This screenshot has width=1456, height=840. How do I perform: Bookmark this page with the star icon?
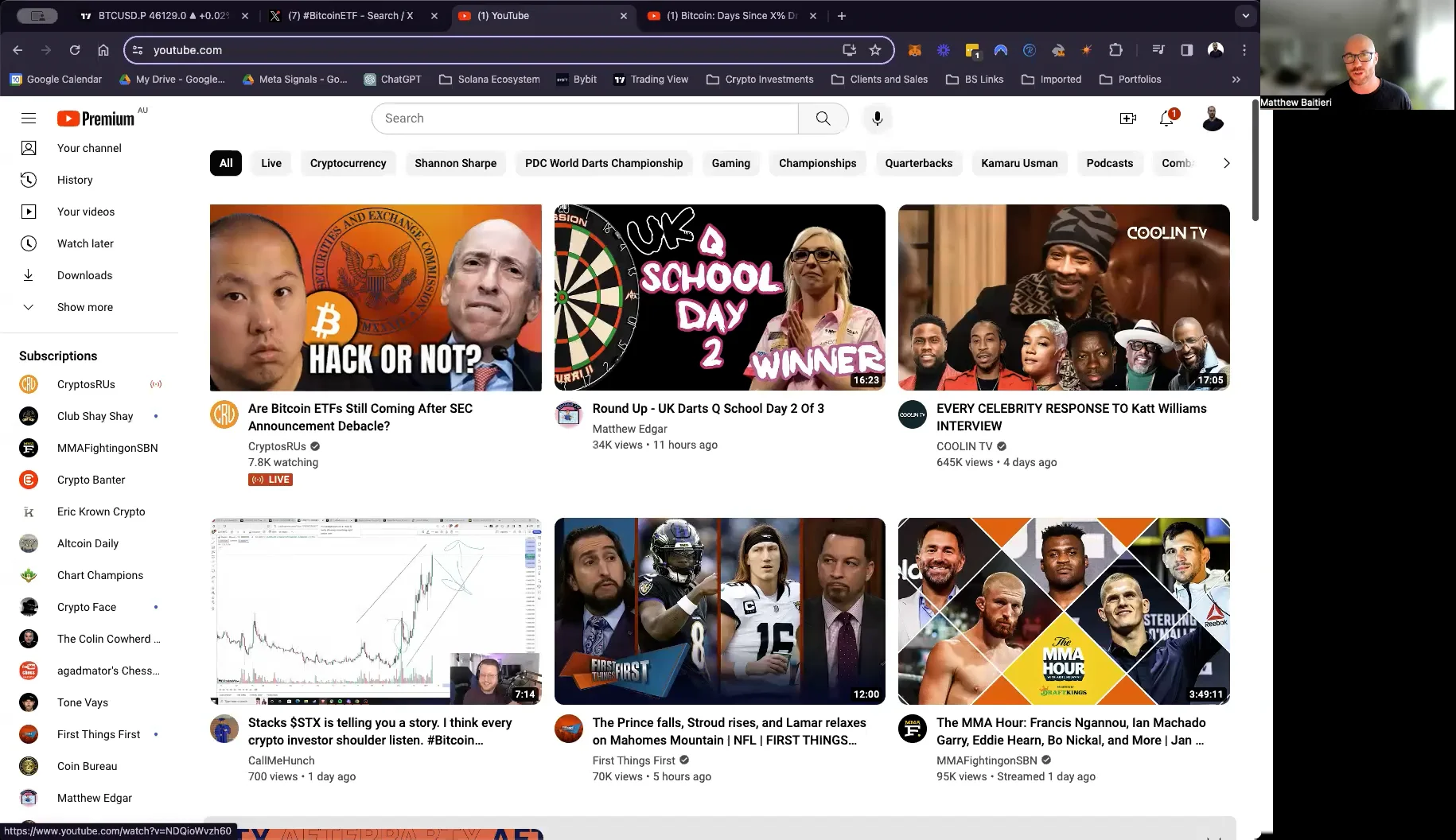[x=875, y=50]
